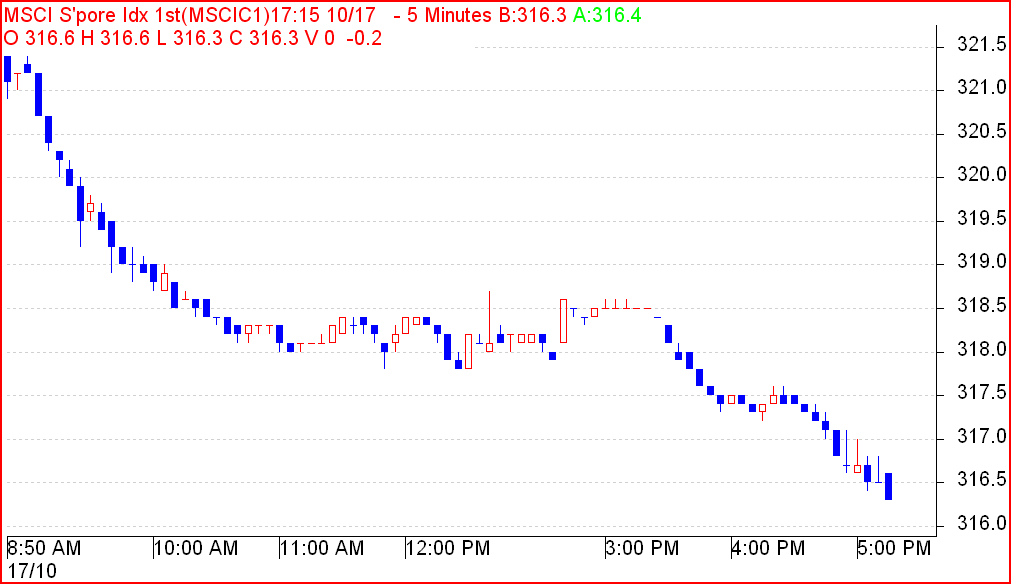Click the 317.5 price axis label
The height and width of the screenshot is (584, 1011).
click(981, 393)
